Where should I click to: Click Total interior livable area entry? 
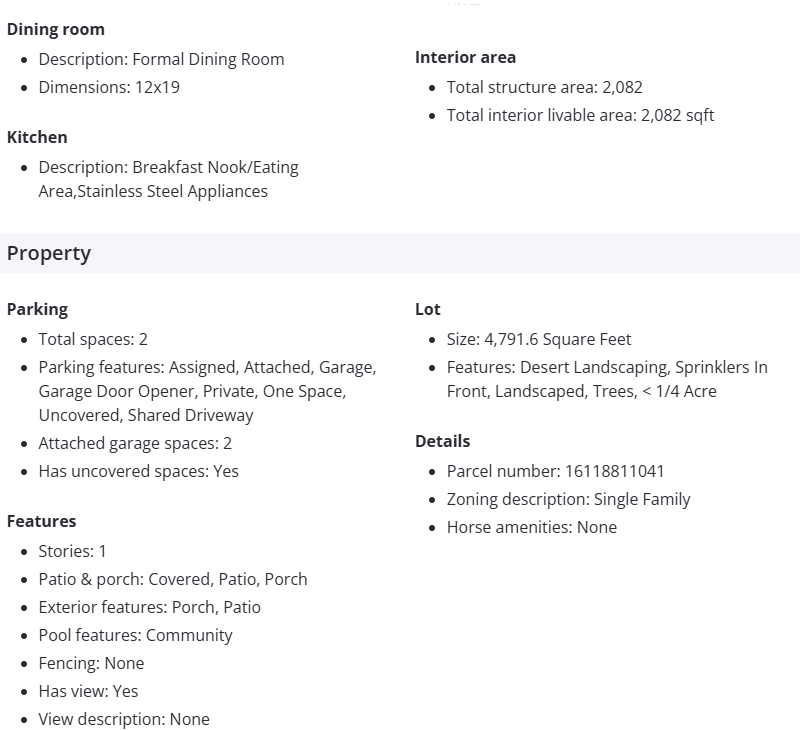point(580,115)
